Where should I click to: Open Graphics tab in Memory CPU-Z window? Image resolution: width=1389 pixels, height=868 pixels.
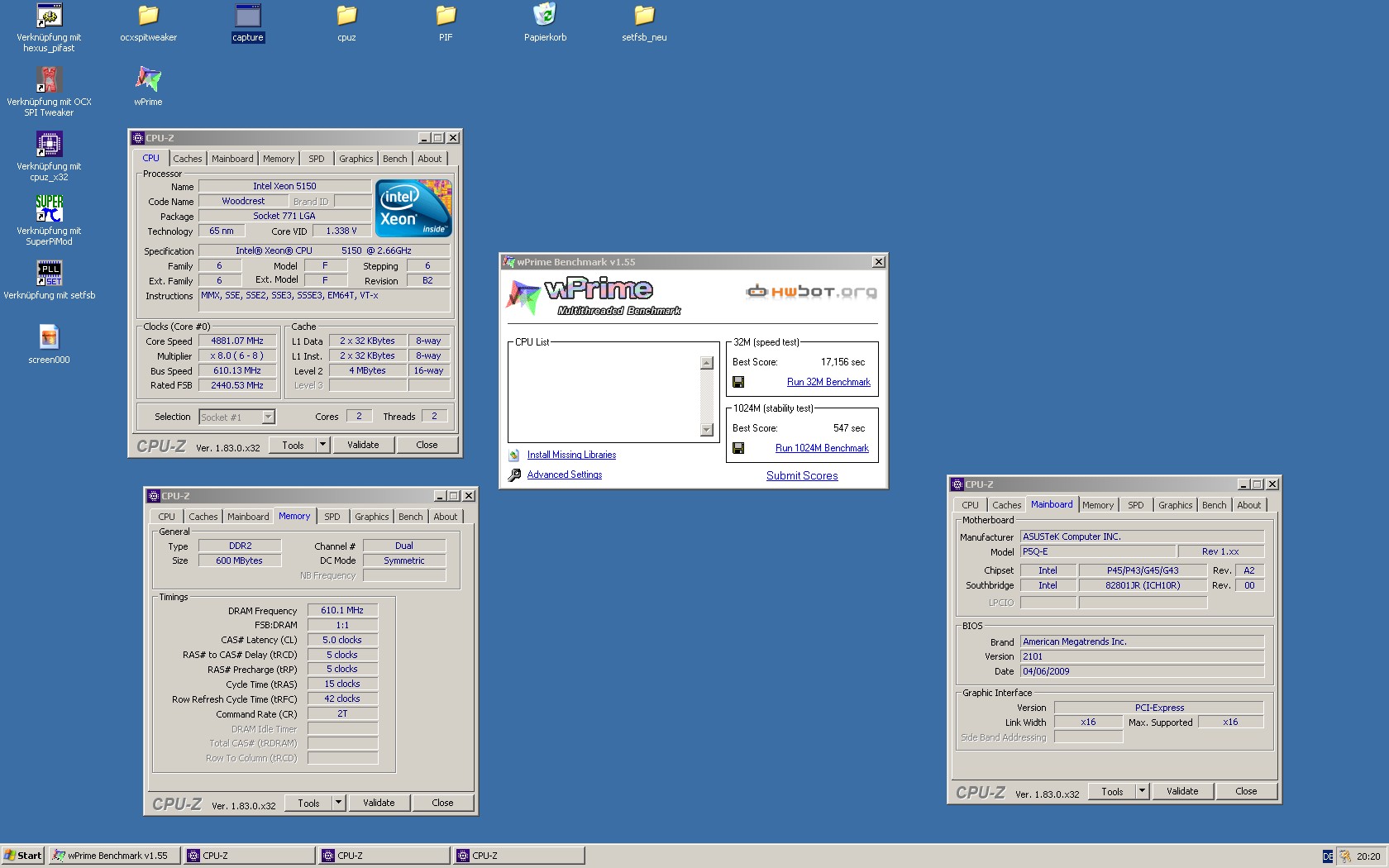tap(372, 517)
